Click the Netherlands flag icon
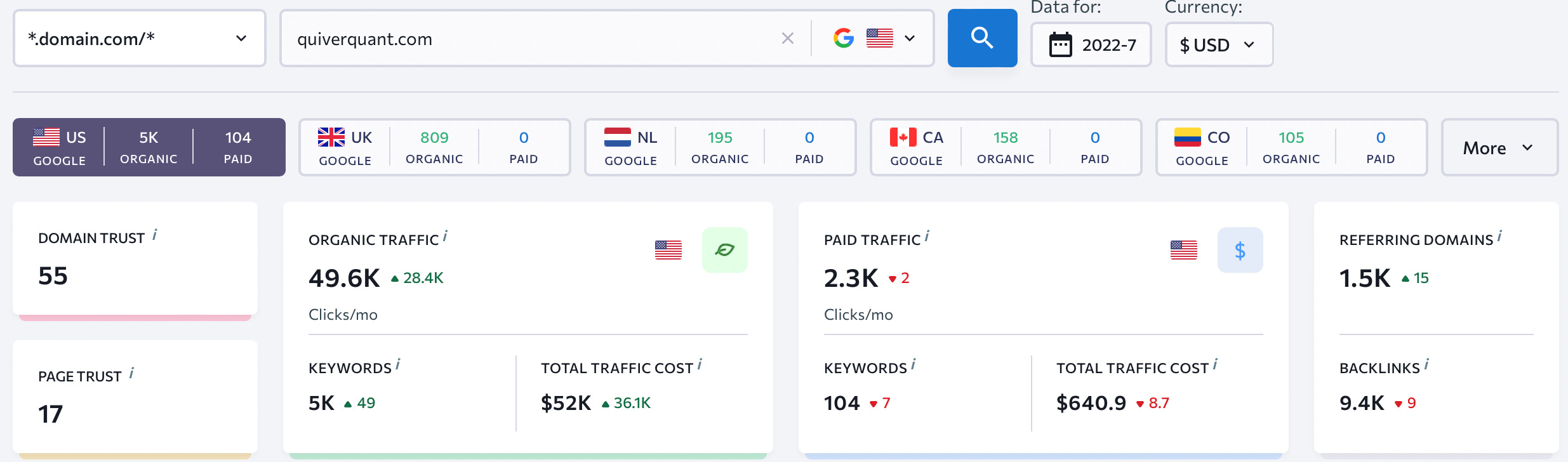 click(617, 137)
